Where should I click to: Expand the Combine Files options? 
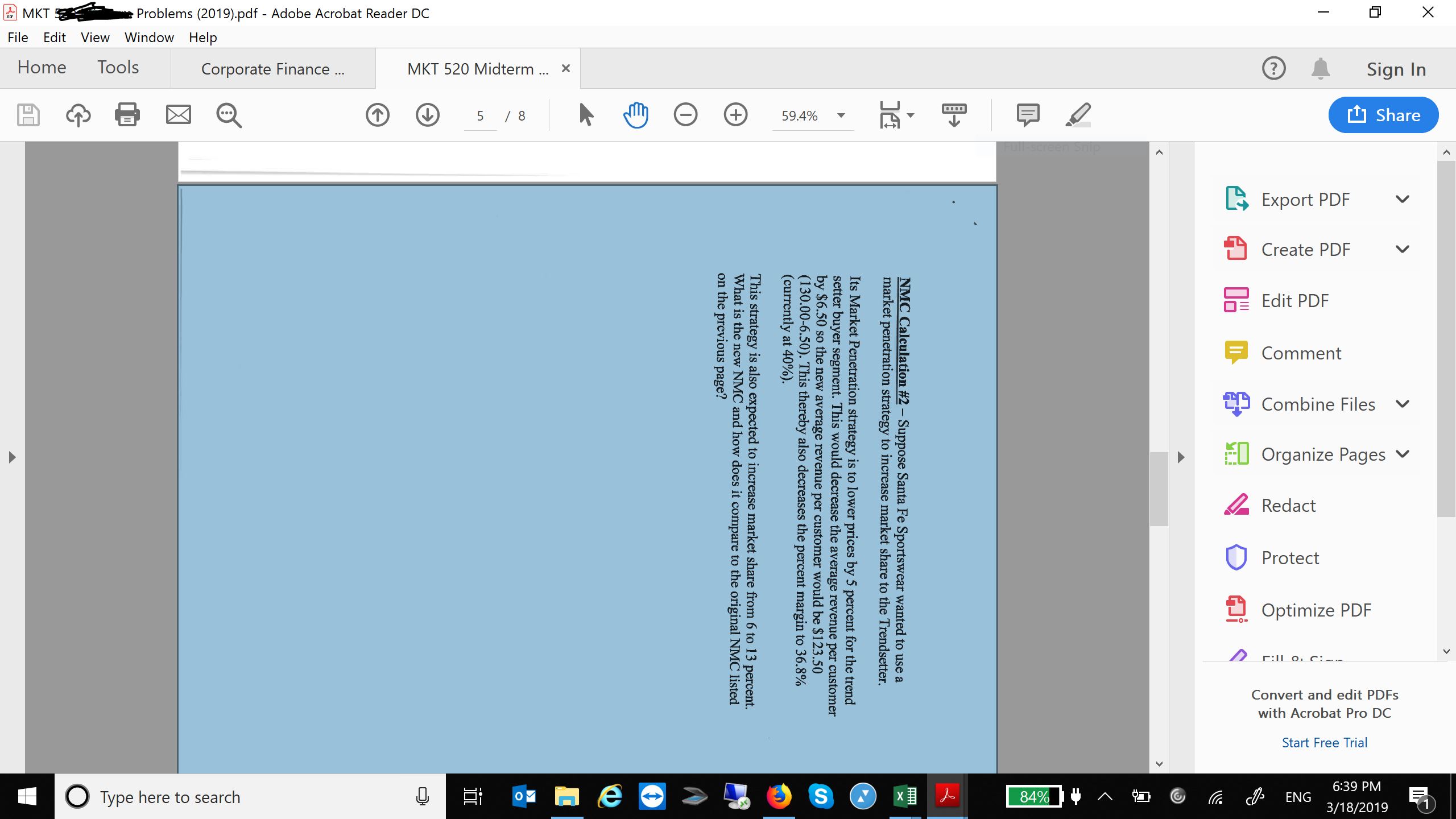tap(1403, 404)
